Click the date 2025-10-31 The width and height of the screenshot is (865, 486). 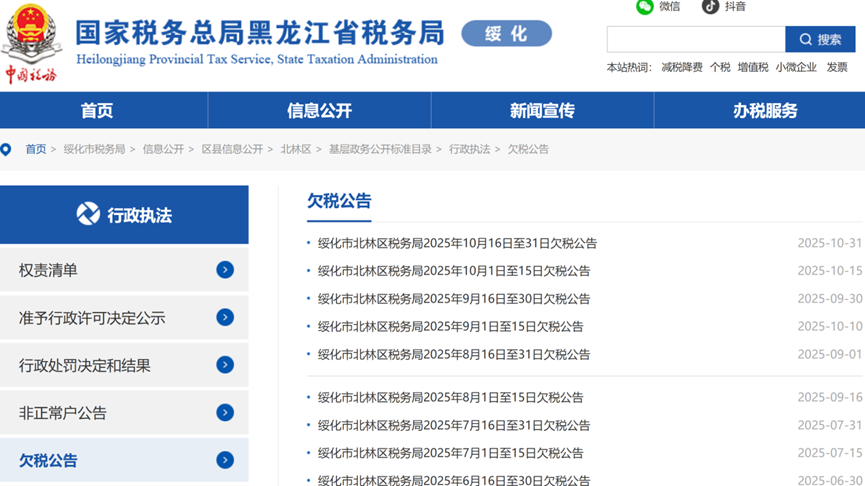point(830,243)
